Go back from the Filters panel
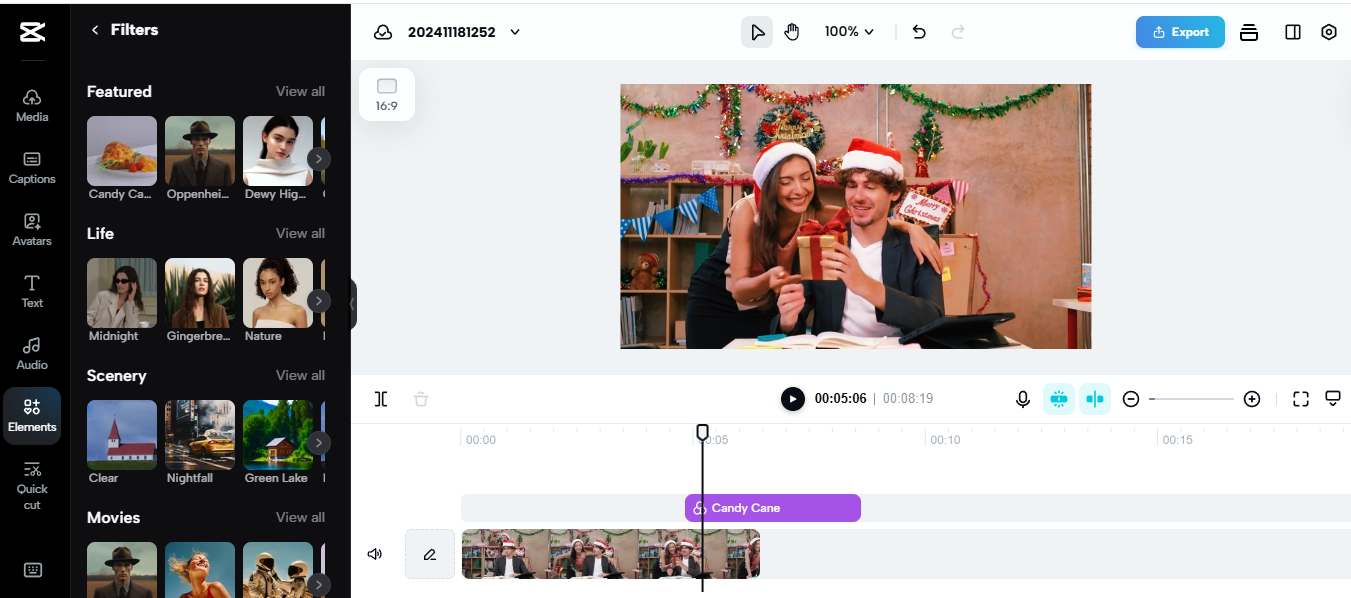This screenshot has width=1351, height=598. 95,30
